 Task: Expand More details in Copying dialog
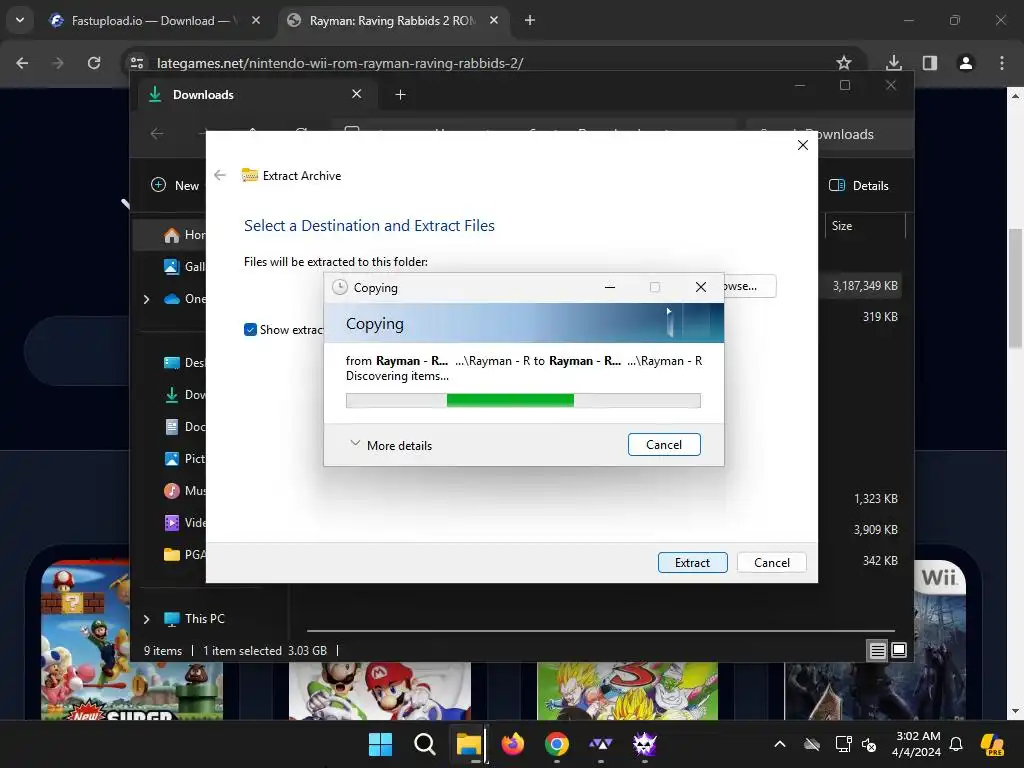point(391,445)
